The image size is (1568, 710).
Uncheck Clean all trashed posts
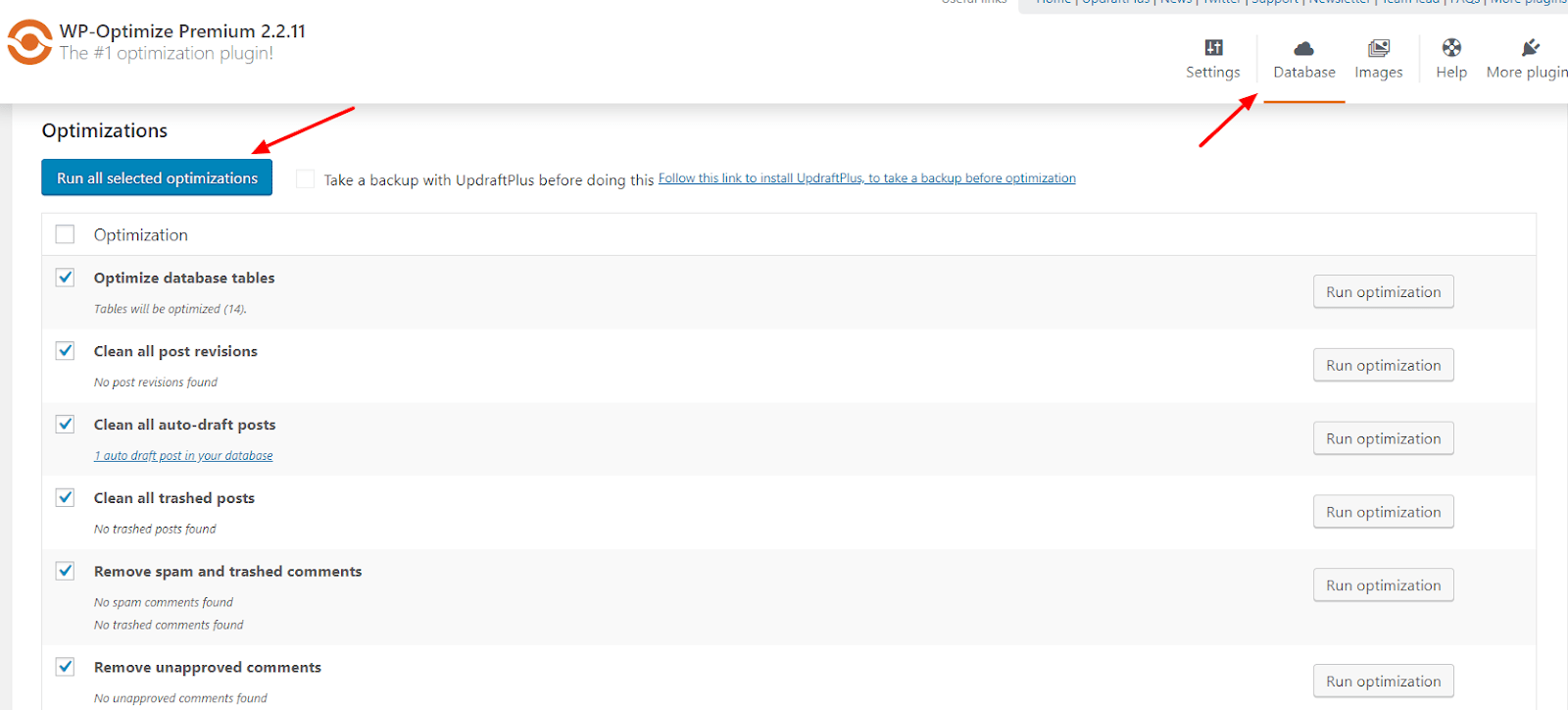(65, 497)
